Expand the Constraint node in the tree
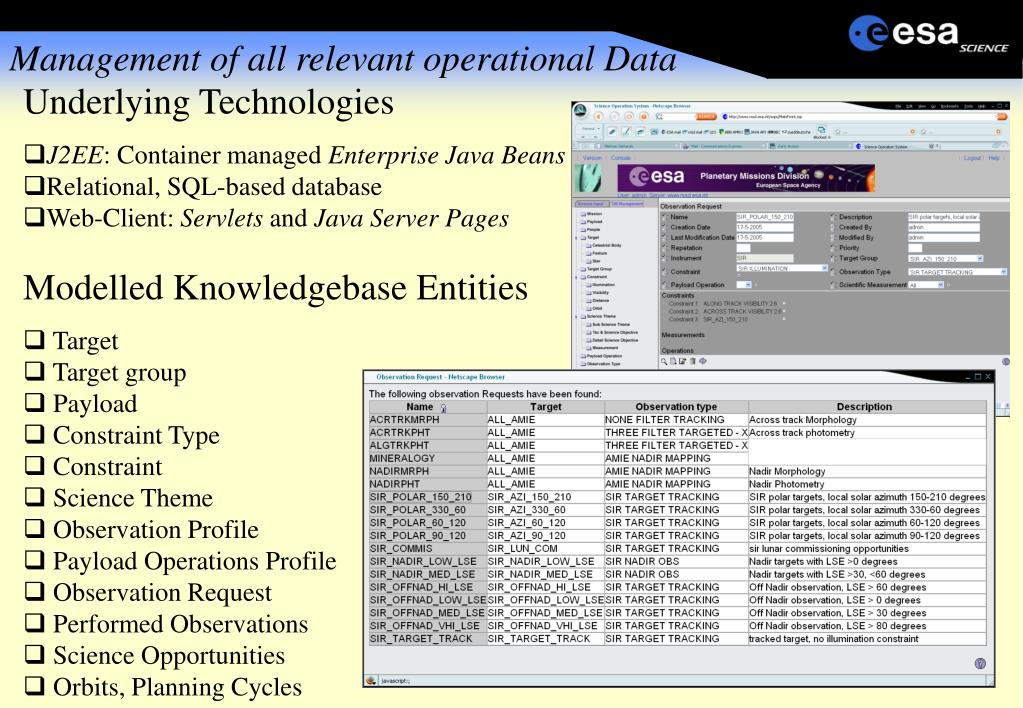This screenshot has width=1023, height=708. point(576,277)
